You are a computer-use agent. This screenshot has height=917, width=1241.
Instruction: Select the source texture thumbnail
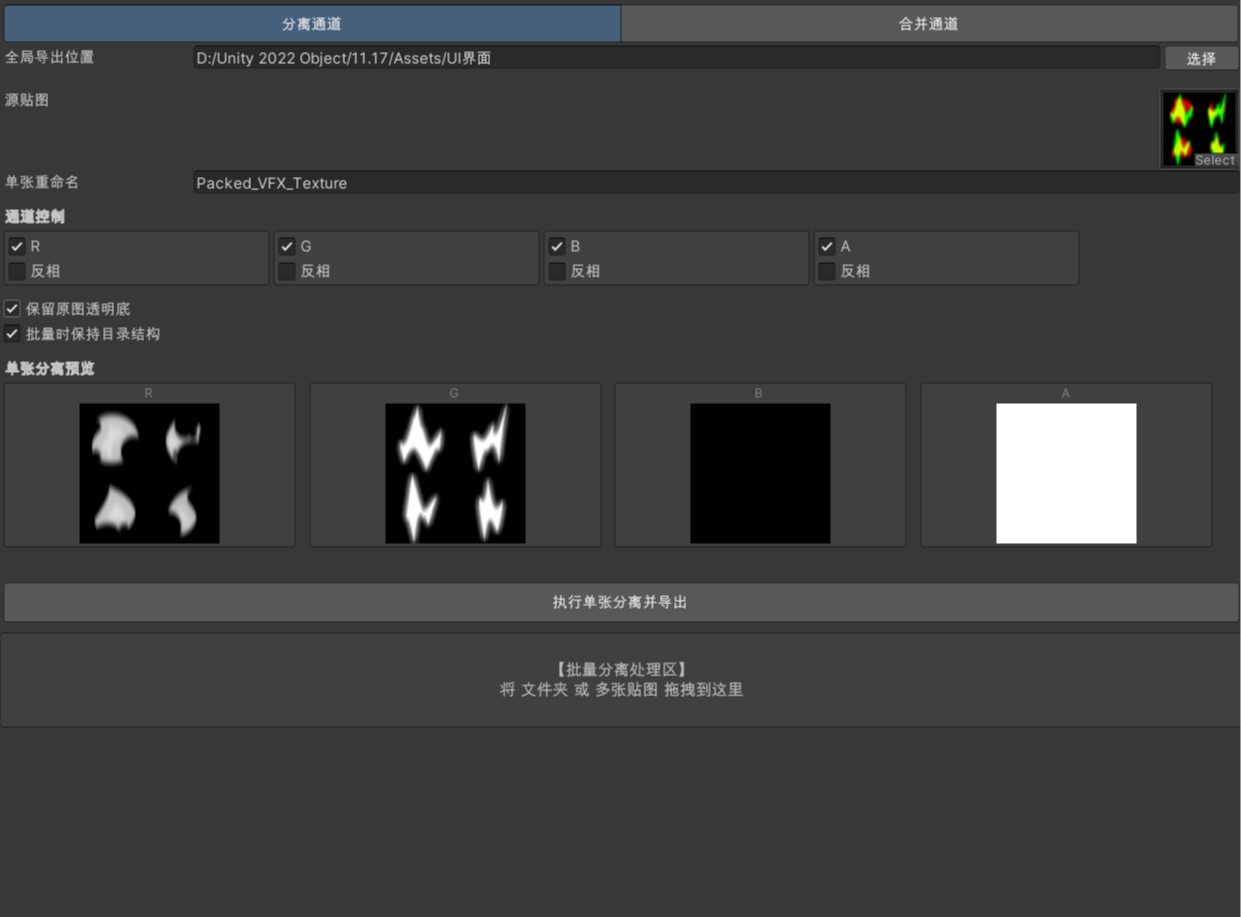click(1199, 128)
